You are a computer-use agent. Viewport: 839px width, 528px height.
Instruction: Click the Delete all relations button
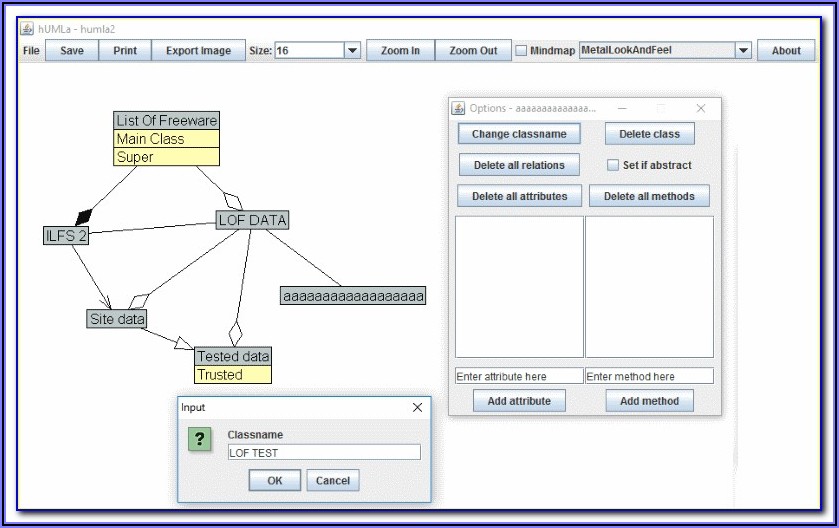point(519,165)
